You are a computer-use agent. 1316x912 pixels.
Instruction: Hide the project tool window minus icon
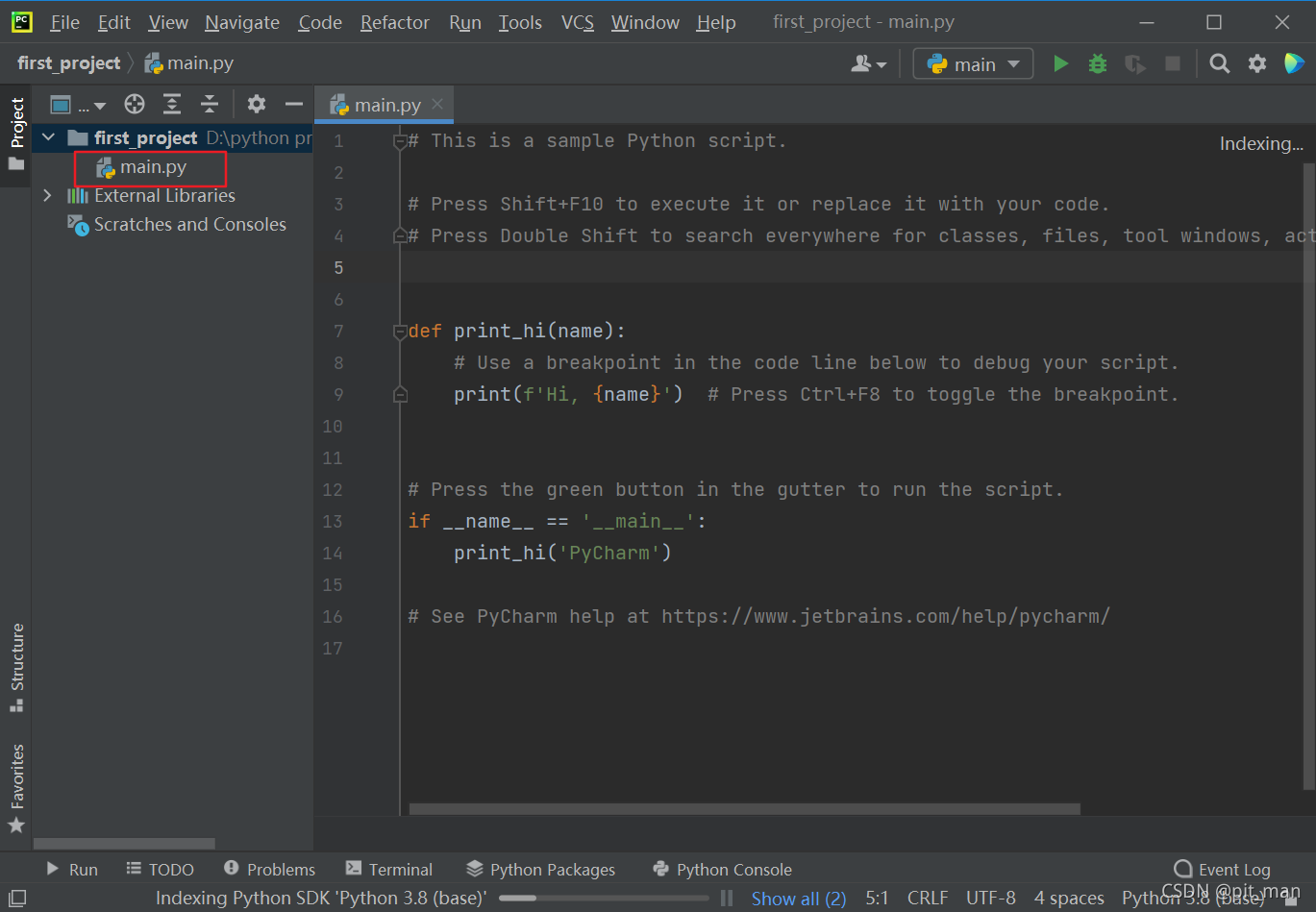pyautogui.click(x=293, y=104)
